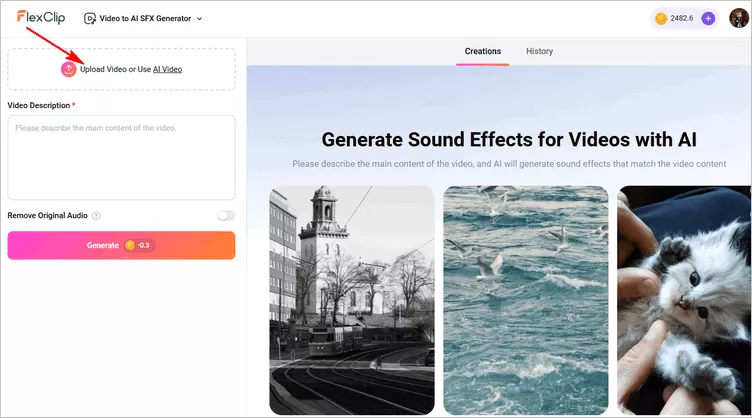Image resolution: width=752 pixels, height=418 pixels.
Task: Switch to the Creations tab
Action: pyautogui.click(x=482, y=51)
